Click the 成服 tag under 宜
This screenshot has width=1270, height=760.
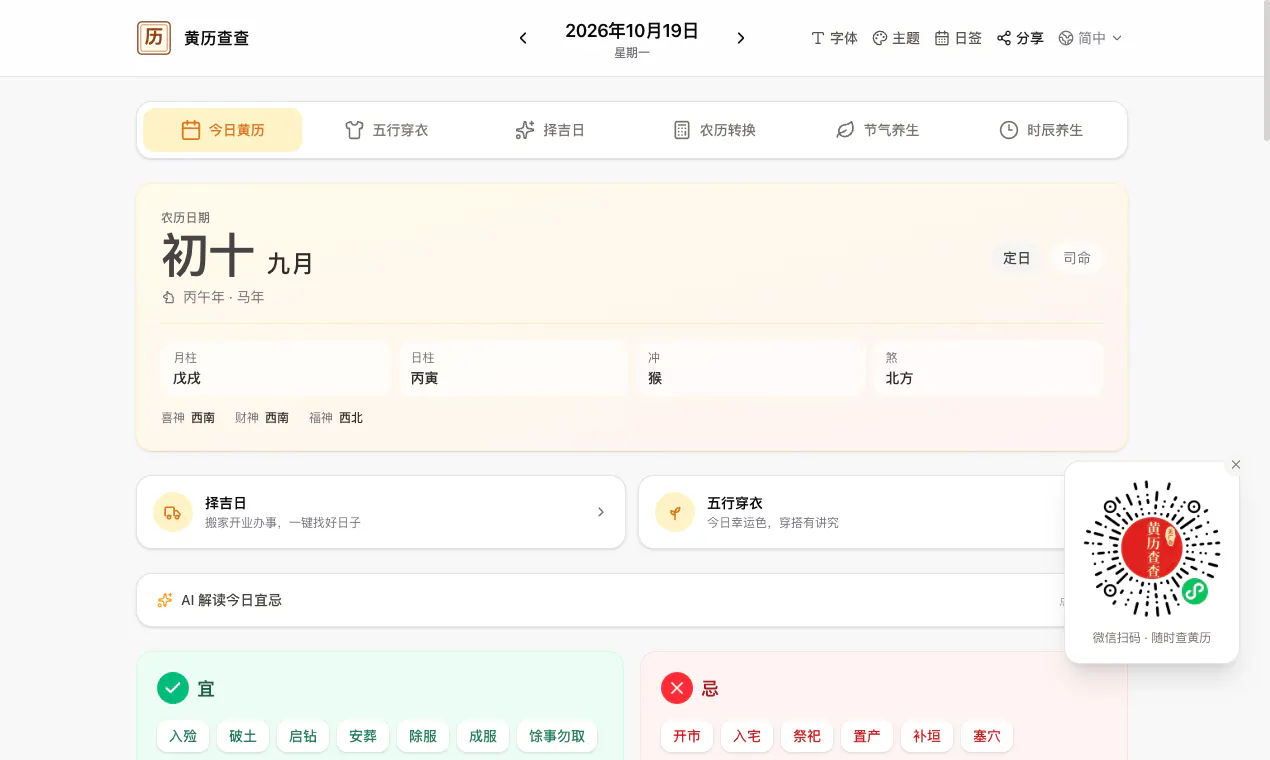[483, 736]
